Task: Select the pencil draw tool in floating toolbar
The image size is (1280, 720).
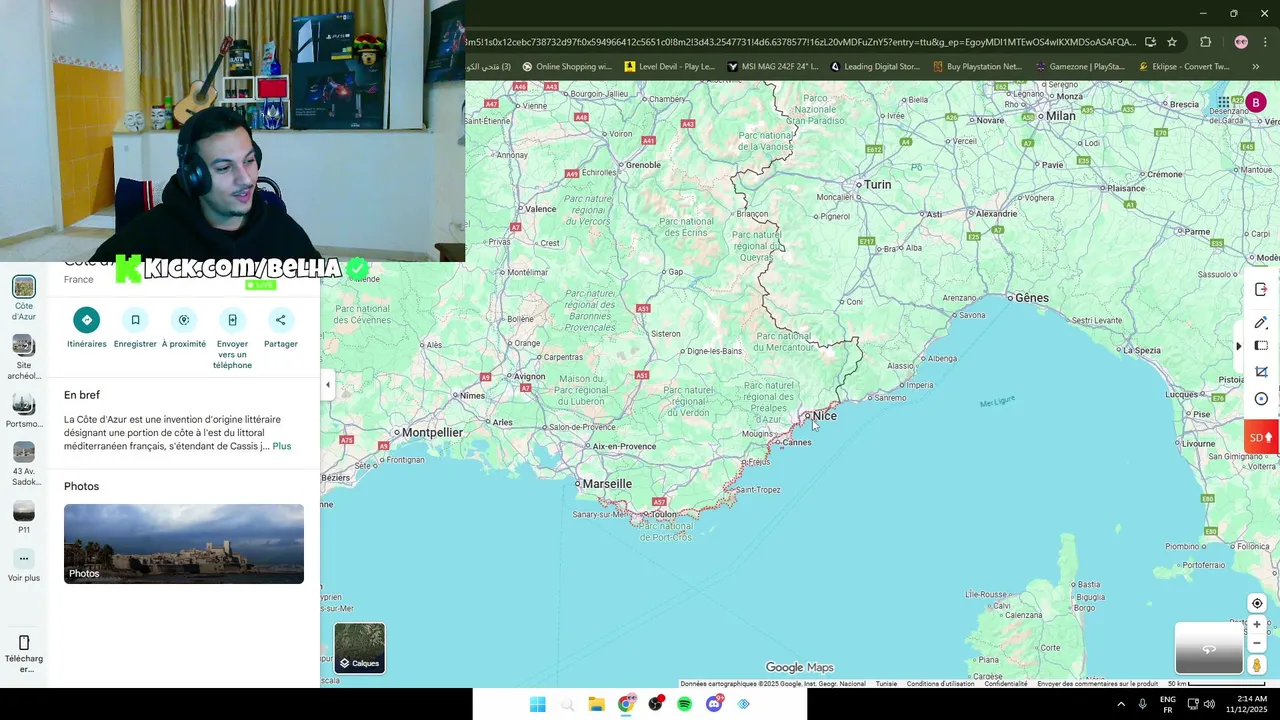Action: pos(1261,322)
